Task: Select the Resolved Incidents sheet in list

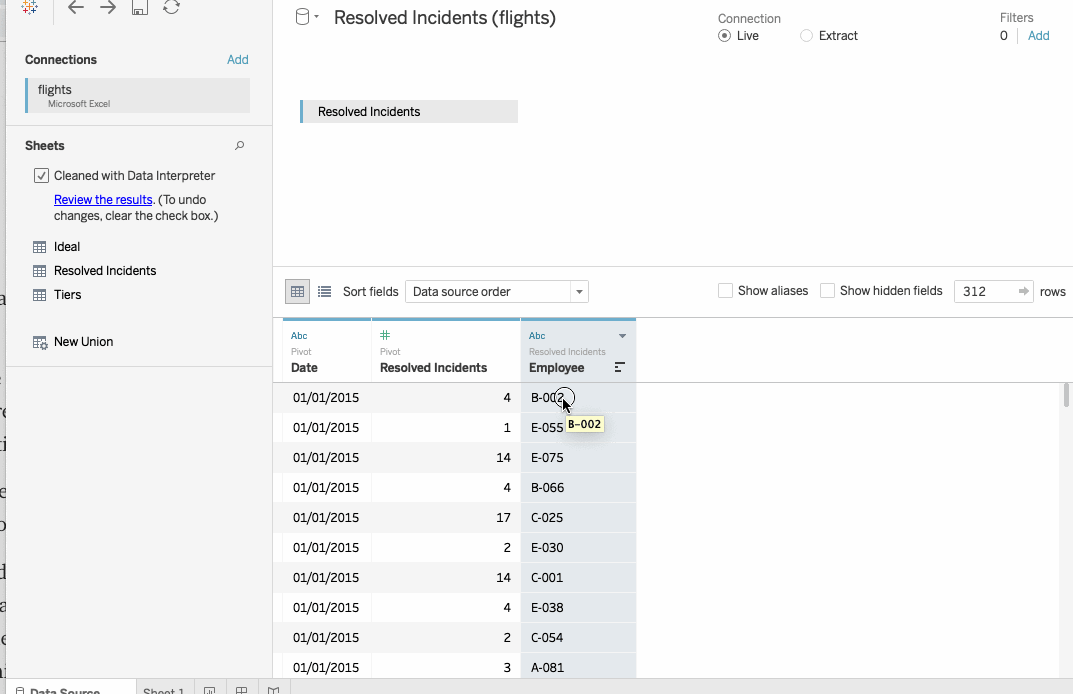Action: [105, 271]
